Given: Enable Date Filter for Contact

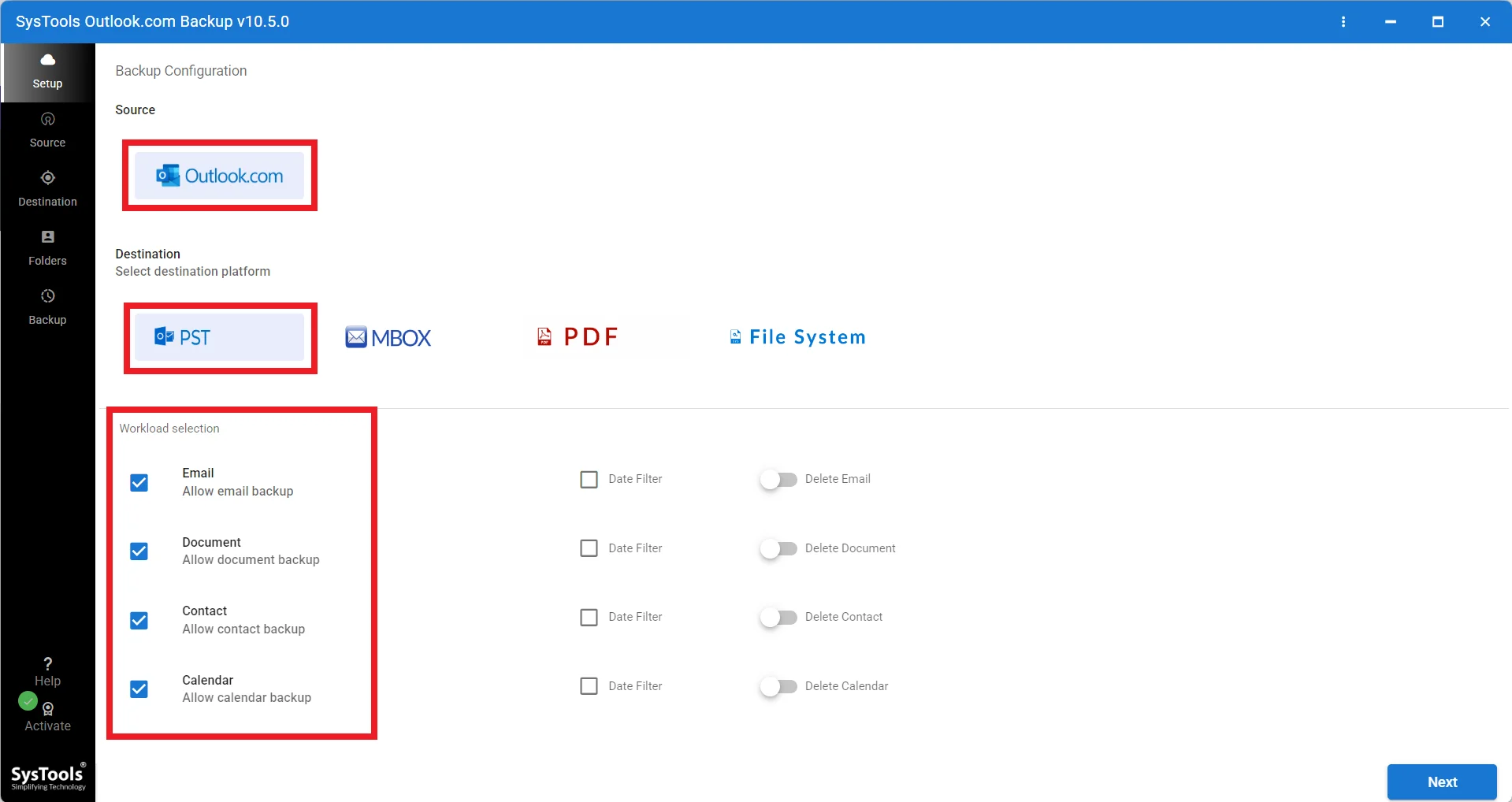Looking at the screenshot, I should [589, 617].
